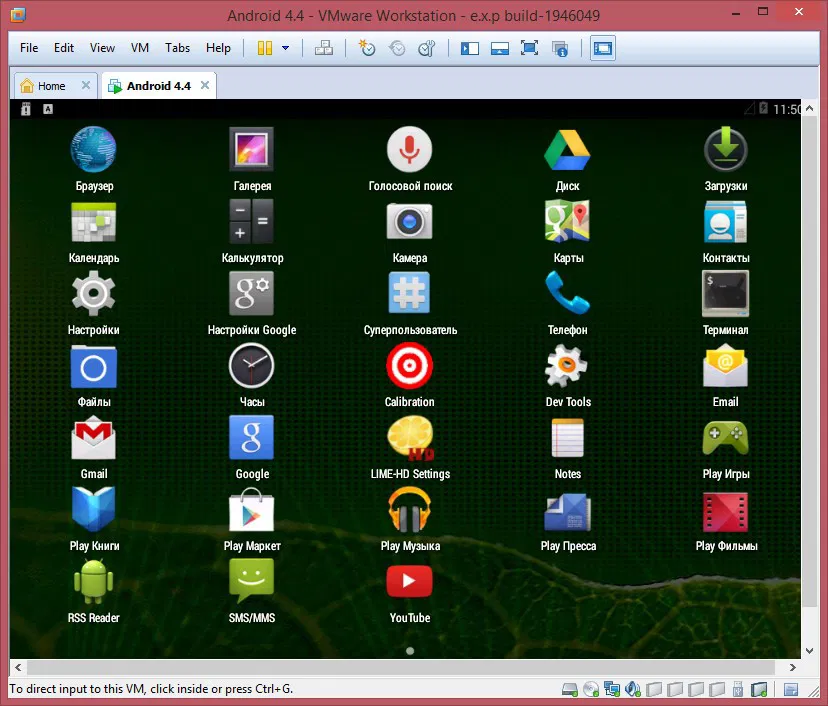Click the virtual hard disk status icon
This screenshot has height=706, width=828.
(x=568, y=689)
